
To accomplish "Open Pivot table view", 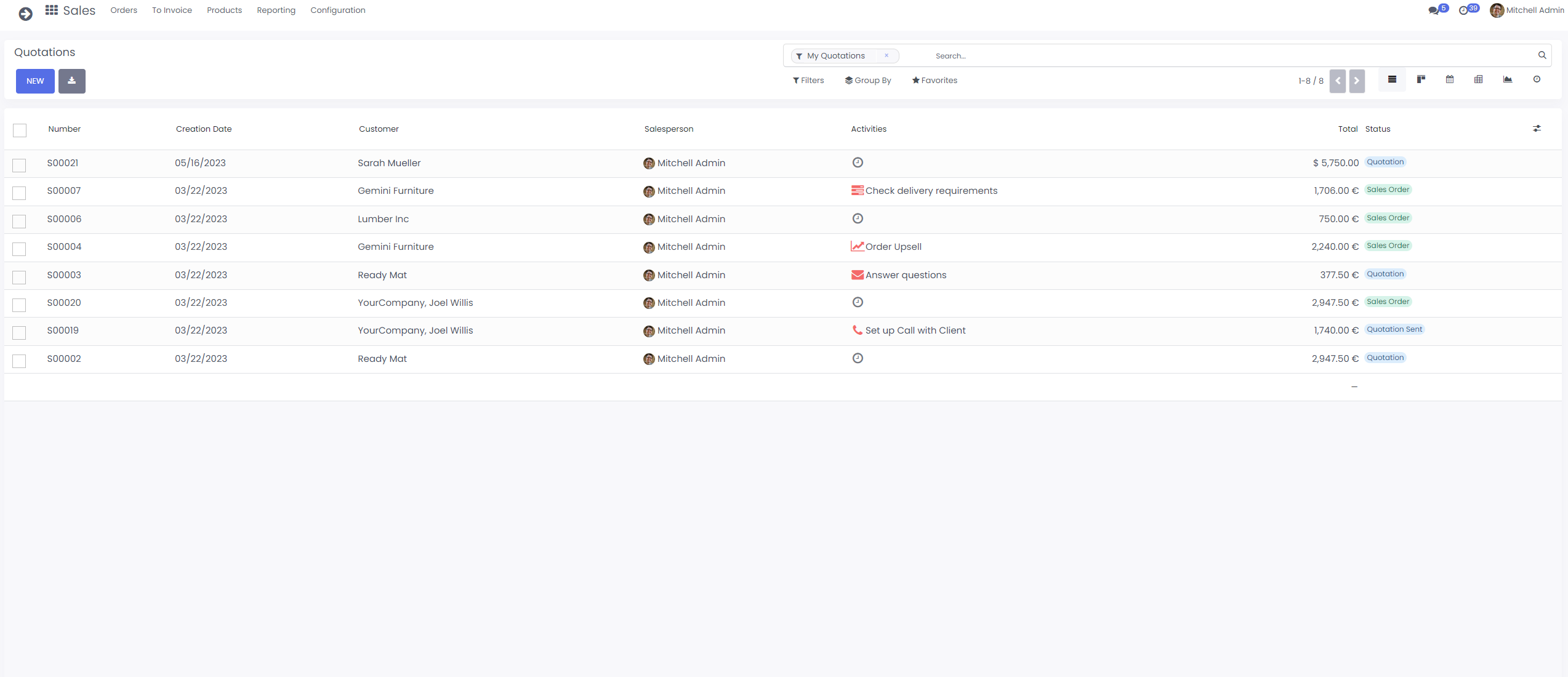I will pos(1479,79).
